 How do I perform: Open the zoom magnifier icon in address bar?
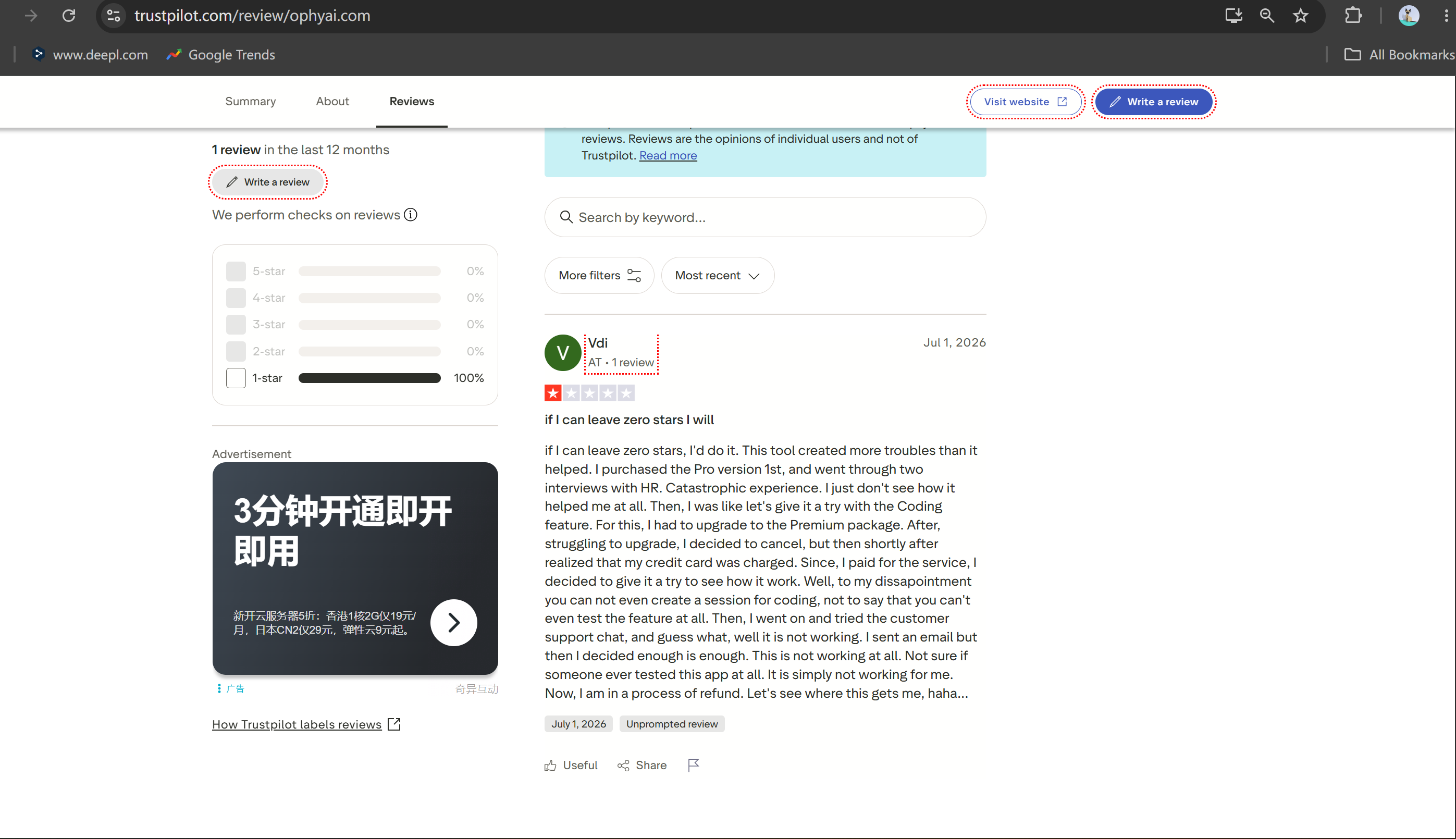(x=1267, y=16)
